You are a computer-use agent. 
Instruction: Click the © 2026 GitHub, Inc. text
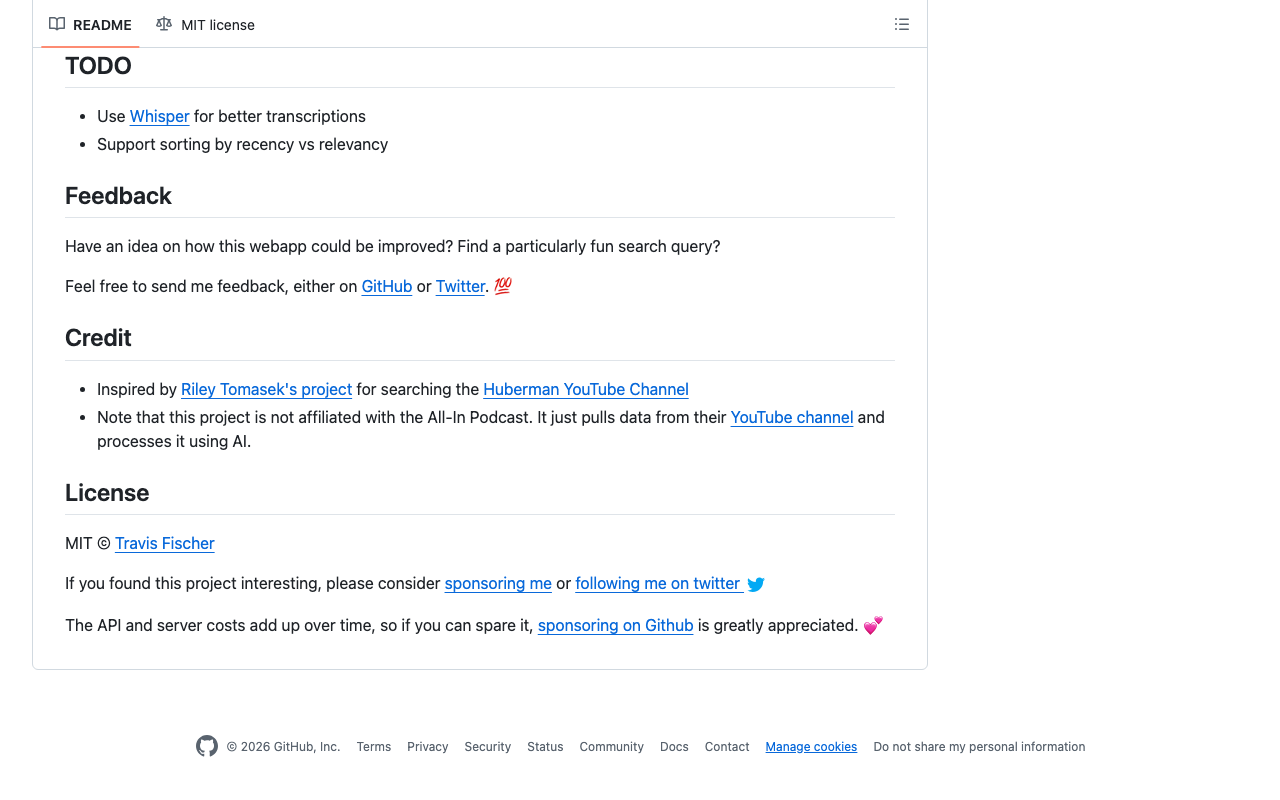click(x=283, y=747)
